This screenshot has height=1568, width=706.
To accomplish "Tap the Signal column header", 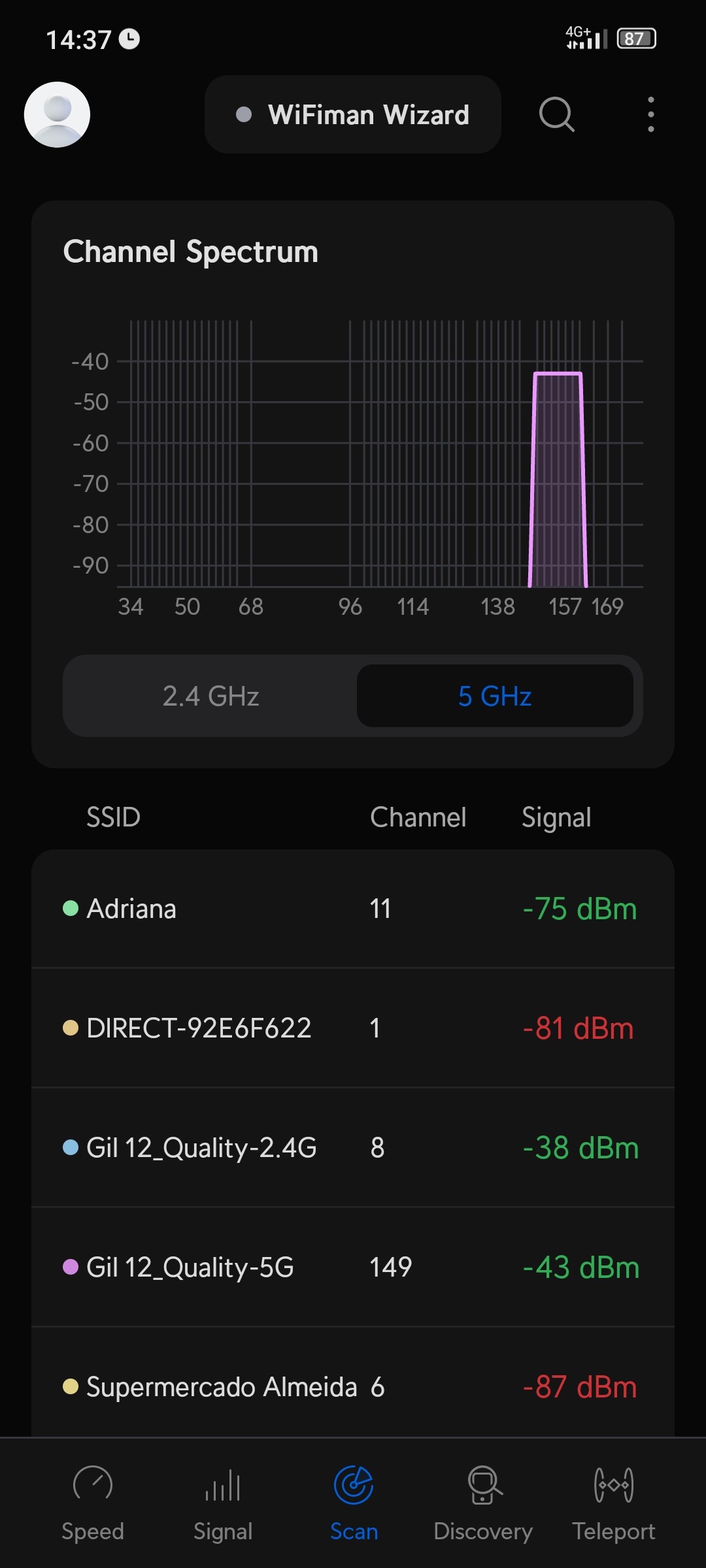I will (x=556, y=817).
